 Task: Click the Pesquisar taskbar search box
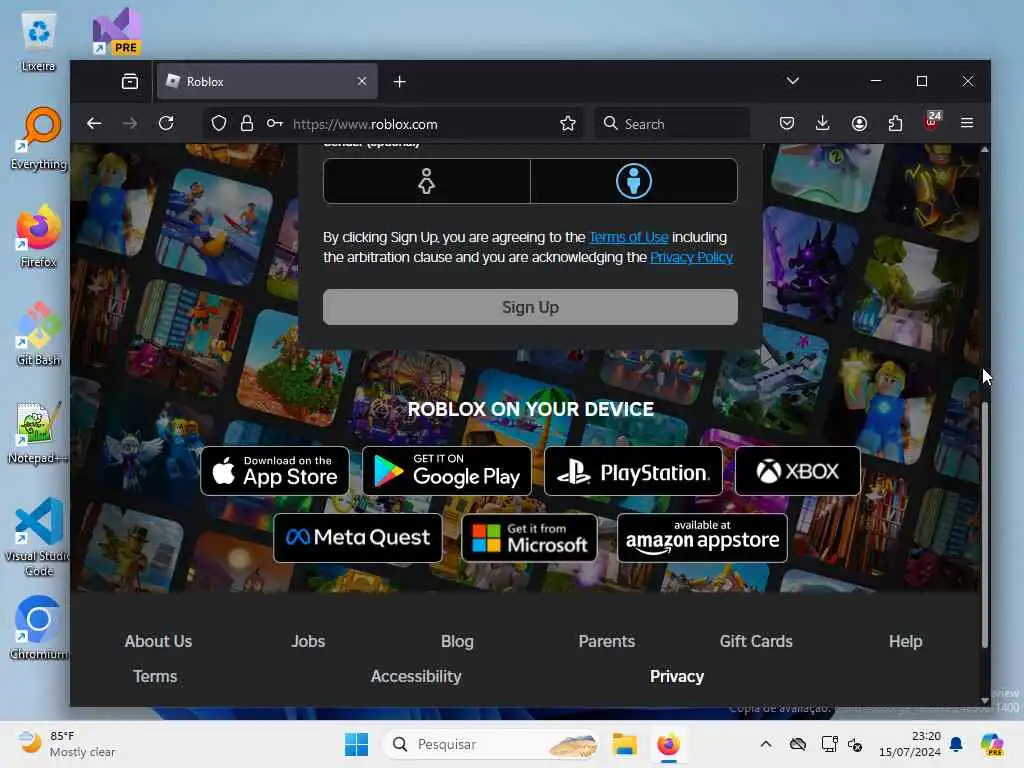(491, 744)
